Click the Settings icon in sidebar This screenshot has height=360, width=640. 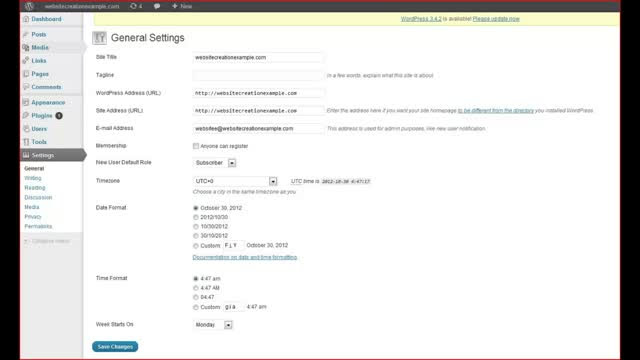tap(26, 155)
